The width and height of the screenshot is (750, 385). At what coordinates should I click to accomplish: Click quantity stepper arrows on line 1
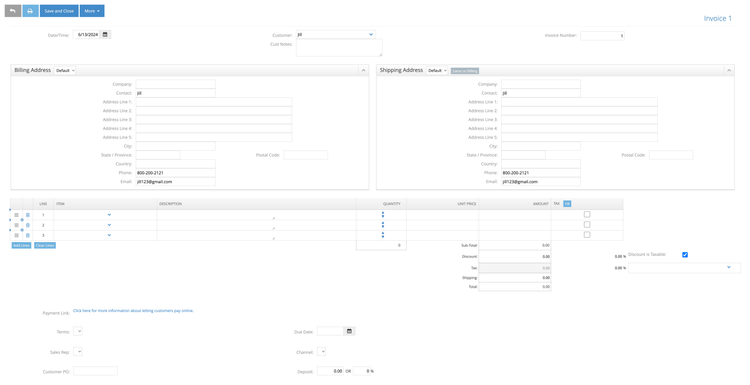[383, 215]
